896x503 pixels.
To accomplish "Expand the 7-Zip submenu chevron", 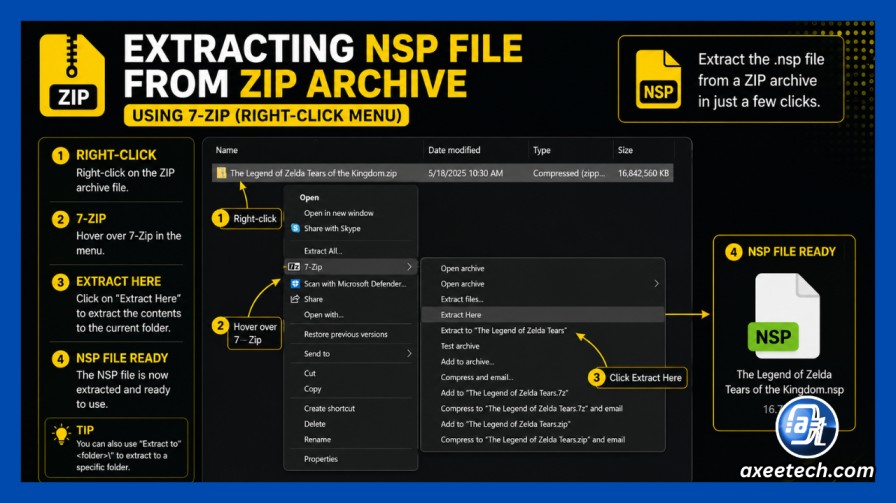I will tap(409, 267).
